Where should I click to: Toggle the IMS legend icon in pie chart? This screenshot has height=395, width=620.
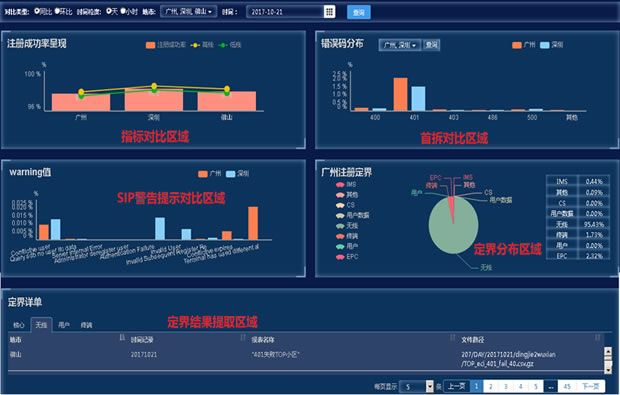pos(340,185)
